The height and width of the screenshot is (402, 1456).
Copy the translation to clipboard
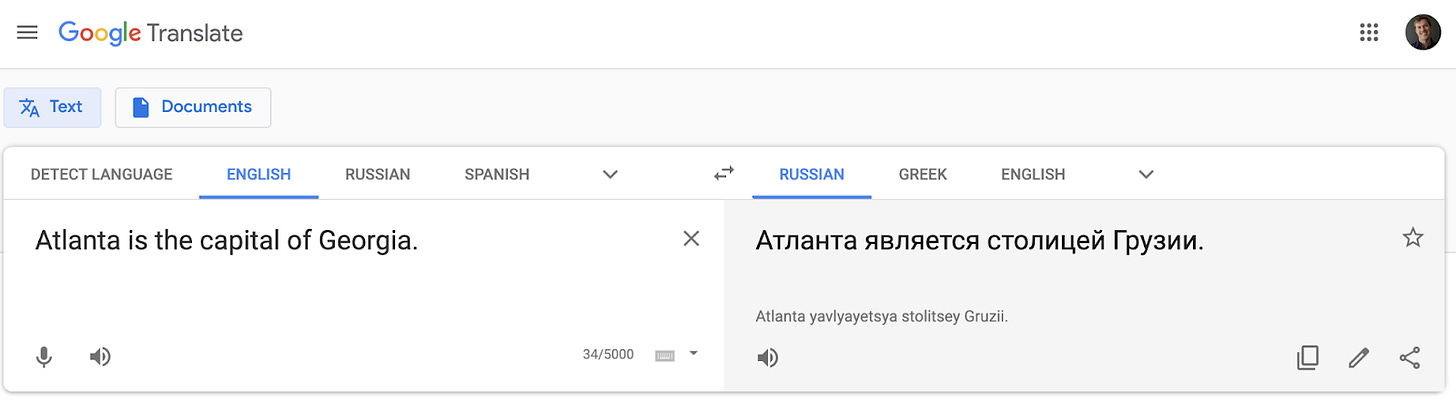pos(1307,357)
